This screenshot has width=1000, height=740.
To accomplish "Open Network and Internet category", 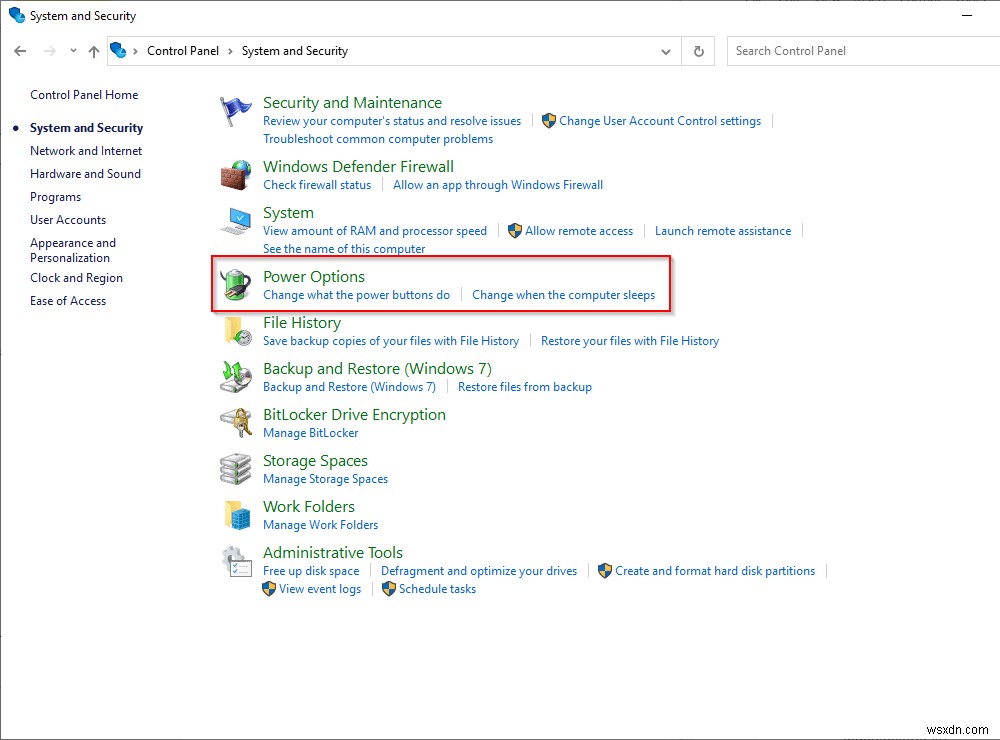I will pyautogui.click(x=86, y=151).
